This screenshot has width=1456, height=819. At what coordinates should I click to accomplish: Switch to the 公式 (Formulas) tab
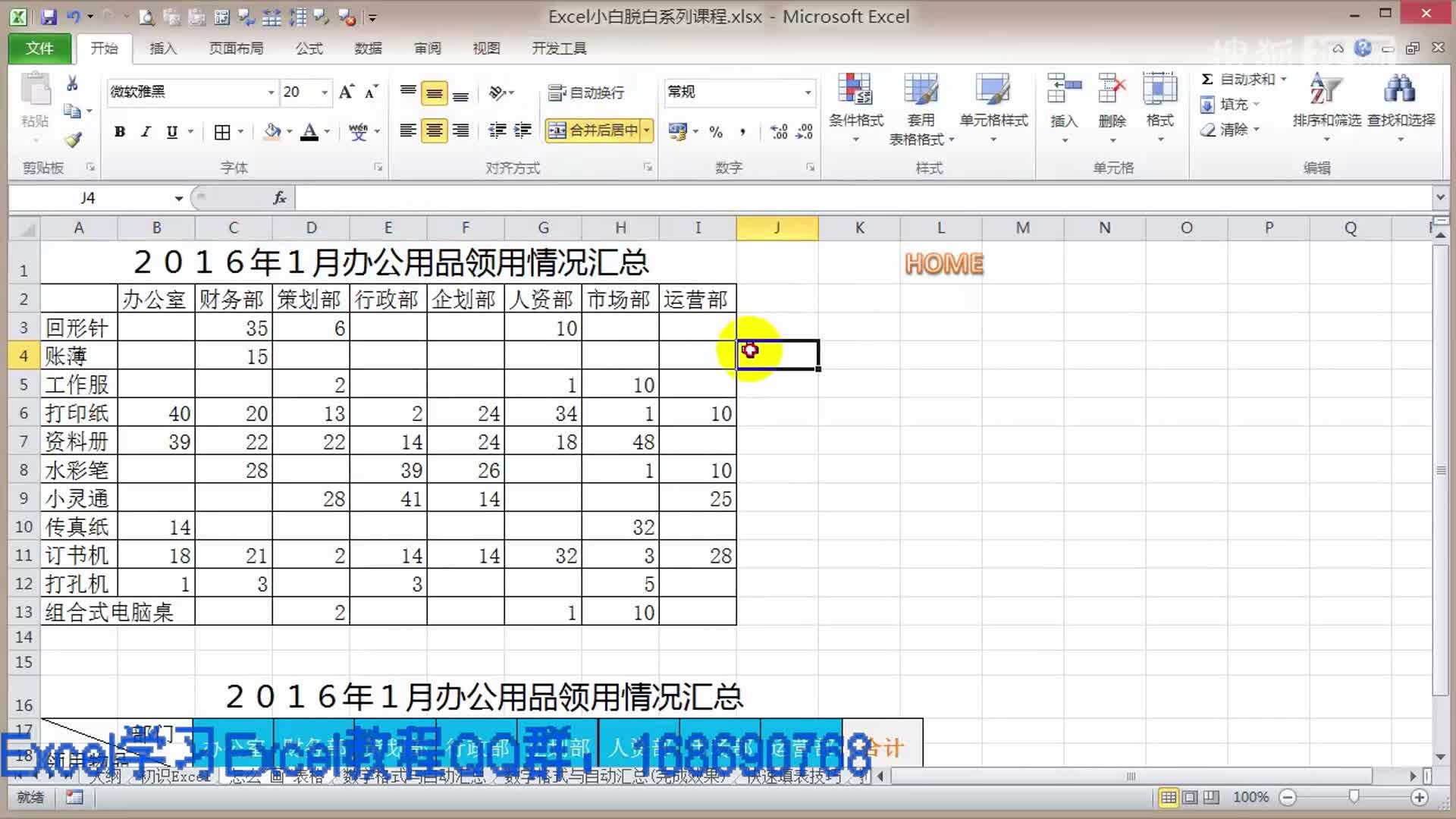[x=309, y=49]
